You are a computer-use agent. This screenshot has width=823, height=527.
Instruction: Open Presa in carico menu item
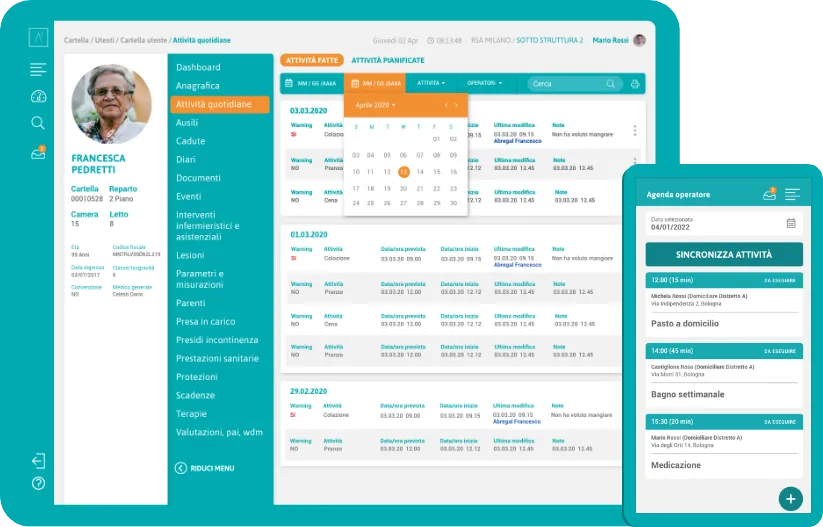tap(206, 321)
